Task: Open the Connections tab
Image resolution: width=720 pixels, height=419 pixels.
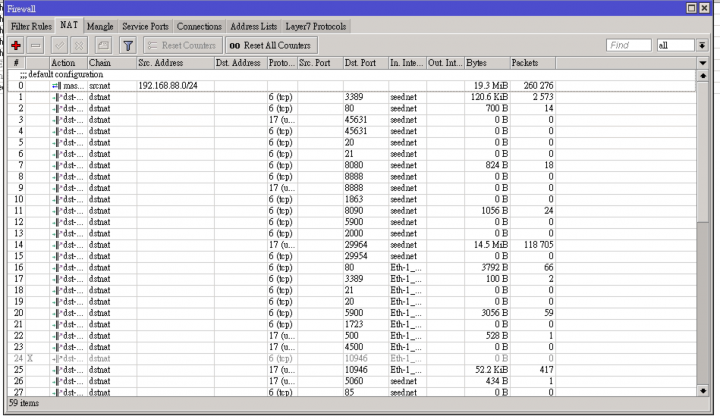Action: point(199,26)
